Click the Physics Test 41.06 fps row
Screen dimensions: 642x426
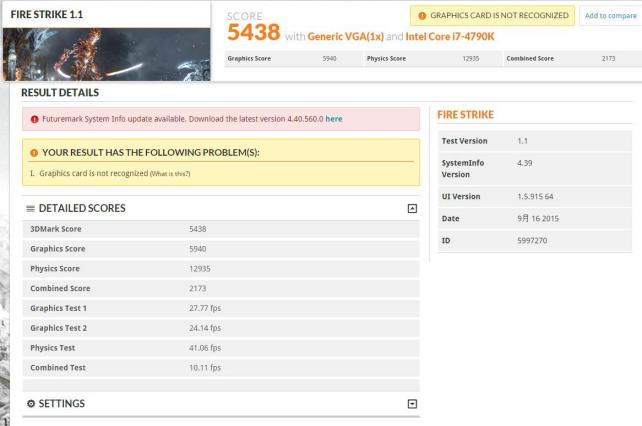[221, 348]
